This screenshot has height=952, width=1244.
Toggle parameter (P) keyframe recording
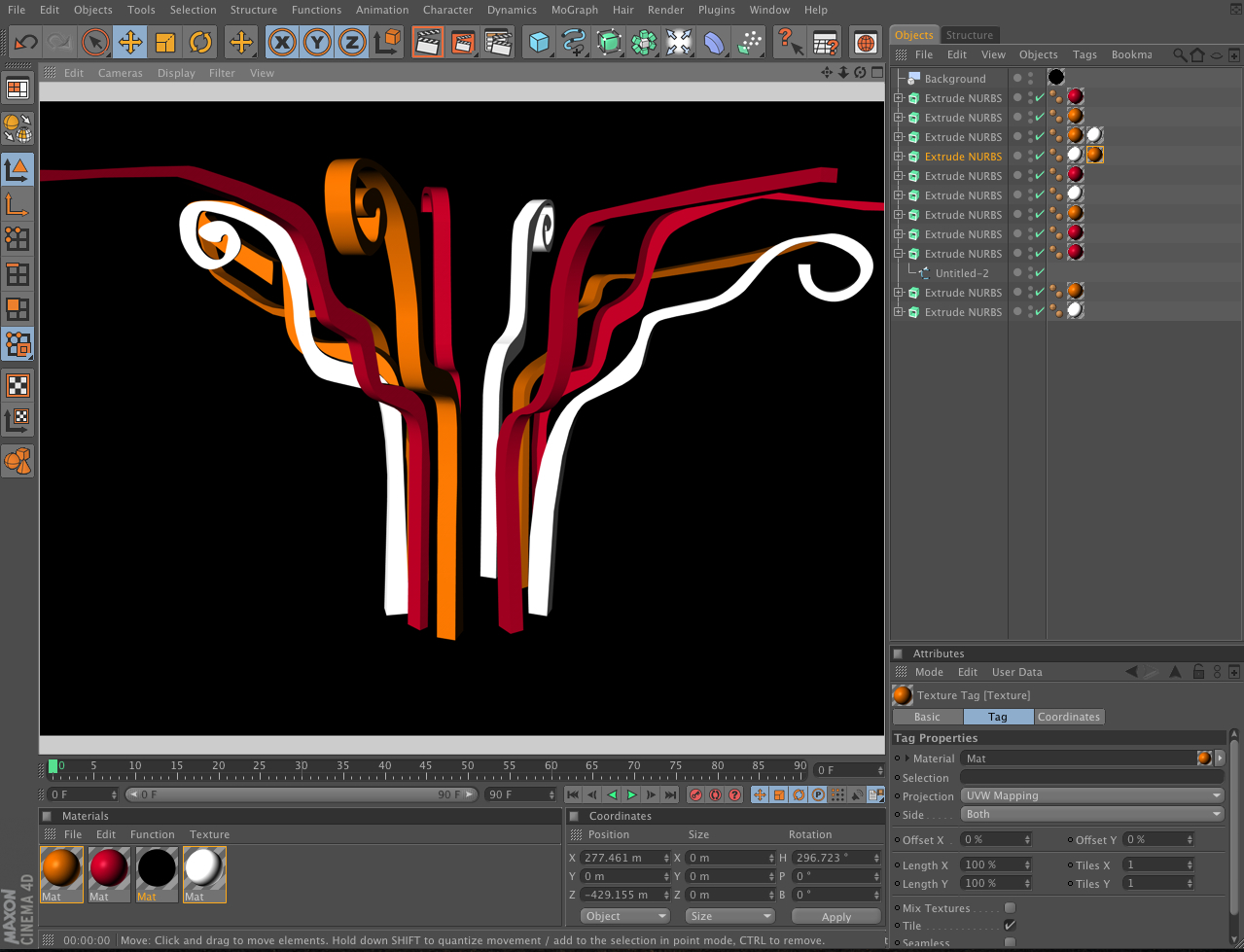tap(818, 794)
